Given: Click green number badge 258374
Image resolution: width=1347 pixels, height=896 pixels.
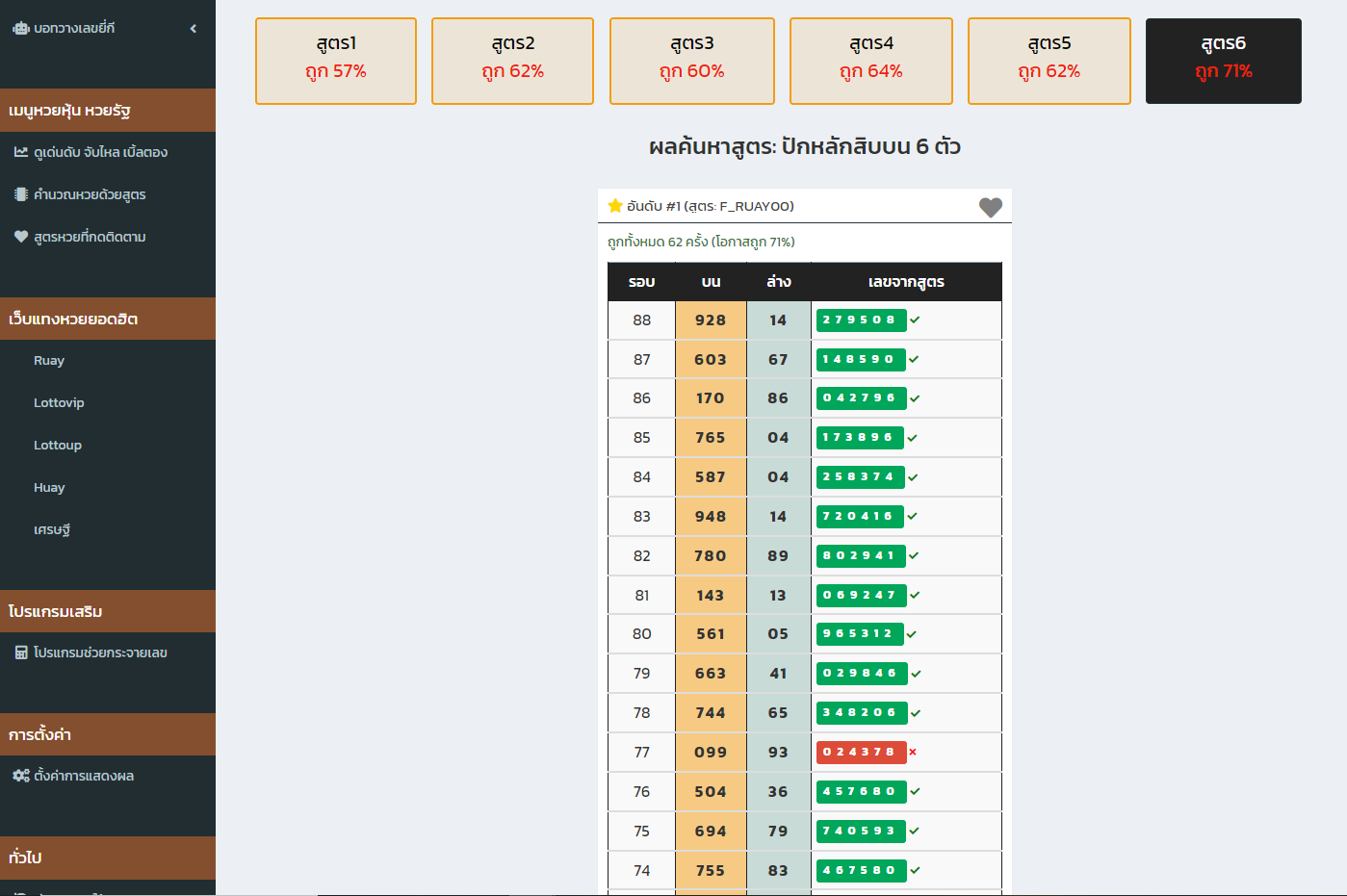Looking at the screenshot, I should [x=861, y=477].
